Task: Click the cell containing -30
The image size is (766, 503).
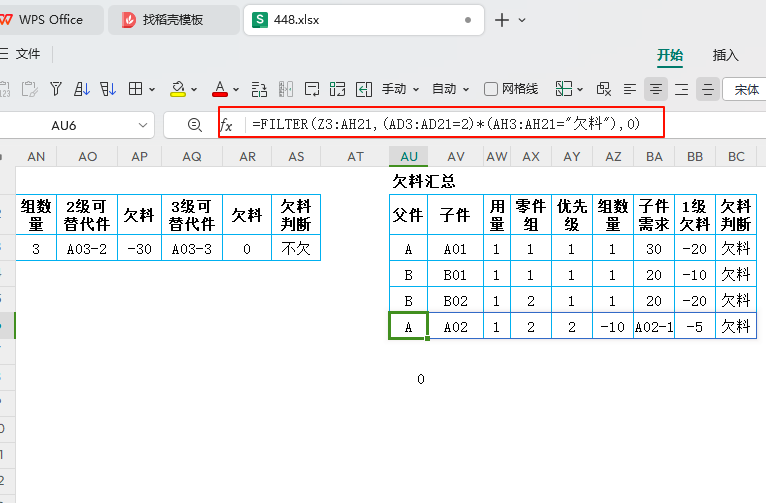Action: (x=139, y=248)
